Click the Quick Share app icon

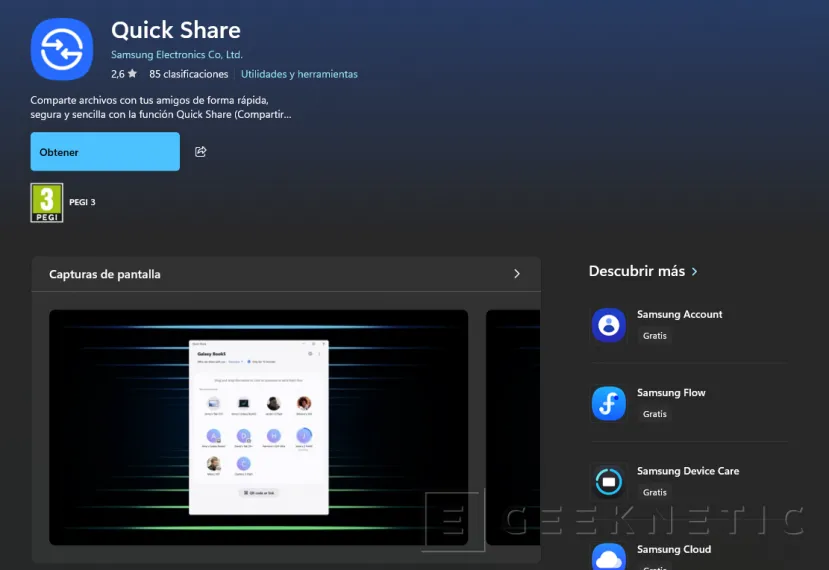62,49
